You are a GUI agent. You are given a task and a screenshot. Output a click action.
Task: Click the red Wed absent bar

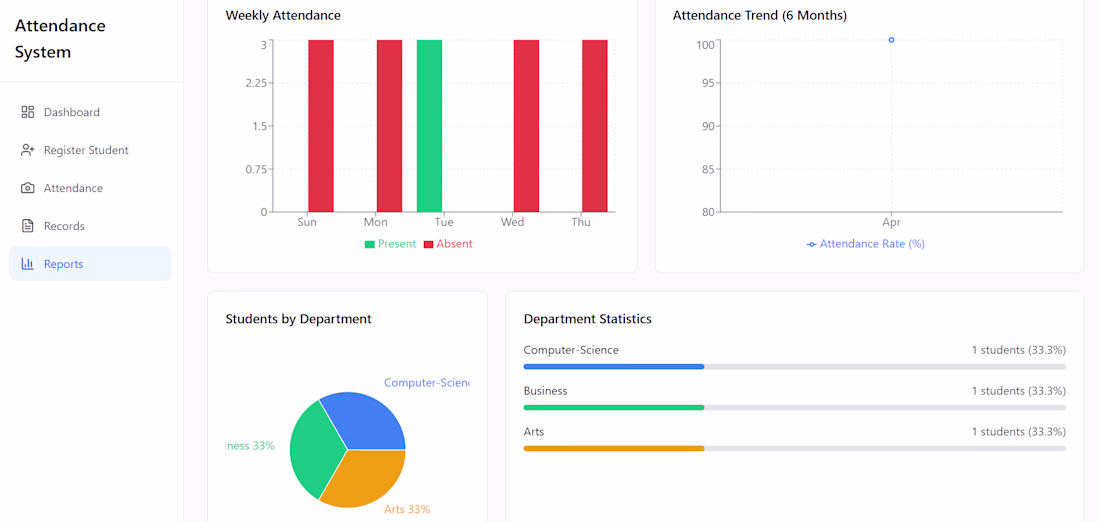pyautogui.click(x=526, y=126)
